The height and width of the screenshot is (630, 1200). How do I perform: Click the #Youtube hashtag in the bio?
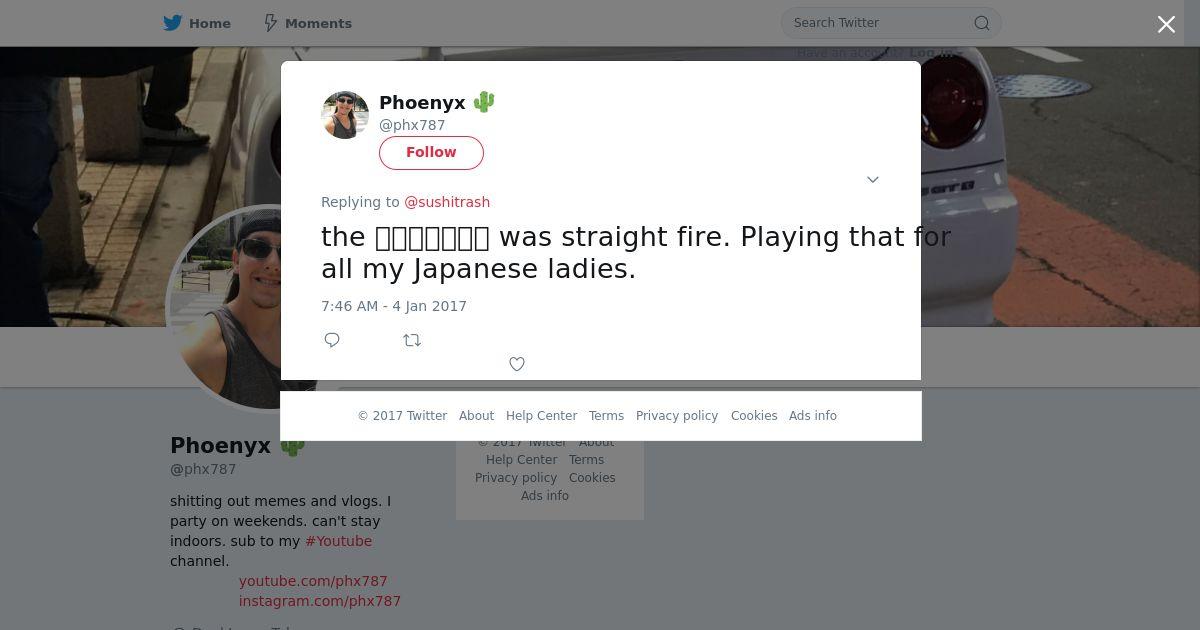pyautogui.click(x=338, y=541)
